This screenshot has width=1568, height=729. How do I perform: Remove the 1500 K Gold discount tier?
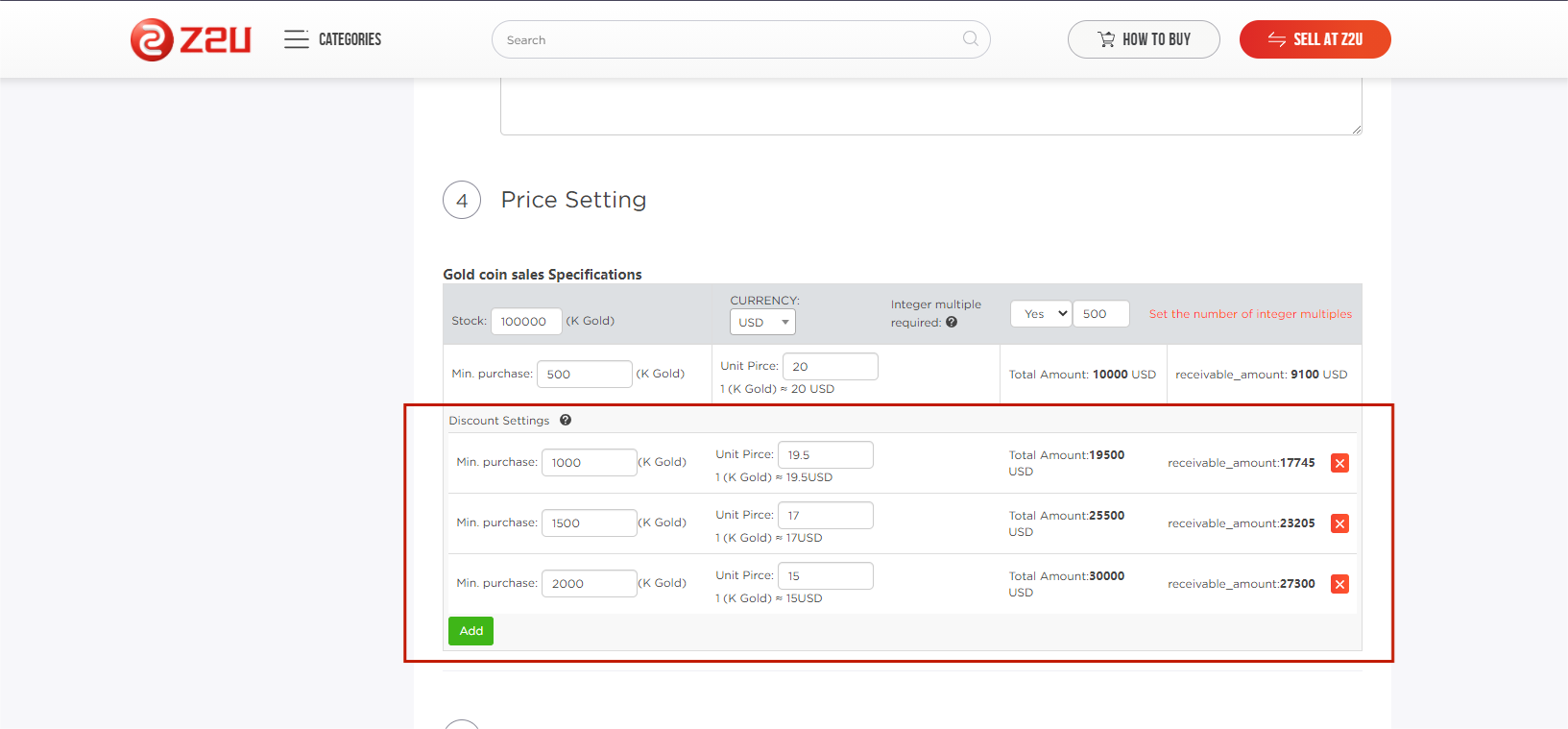click(1339, 523)
